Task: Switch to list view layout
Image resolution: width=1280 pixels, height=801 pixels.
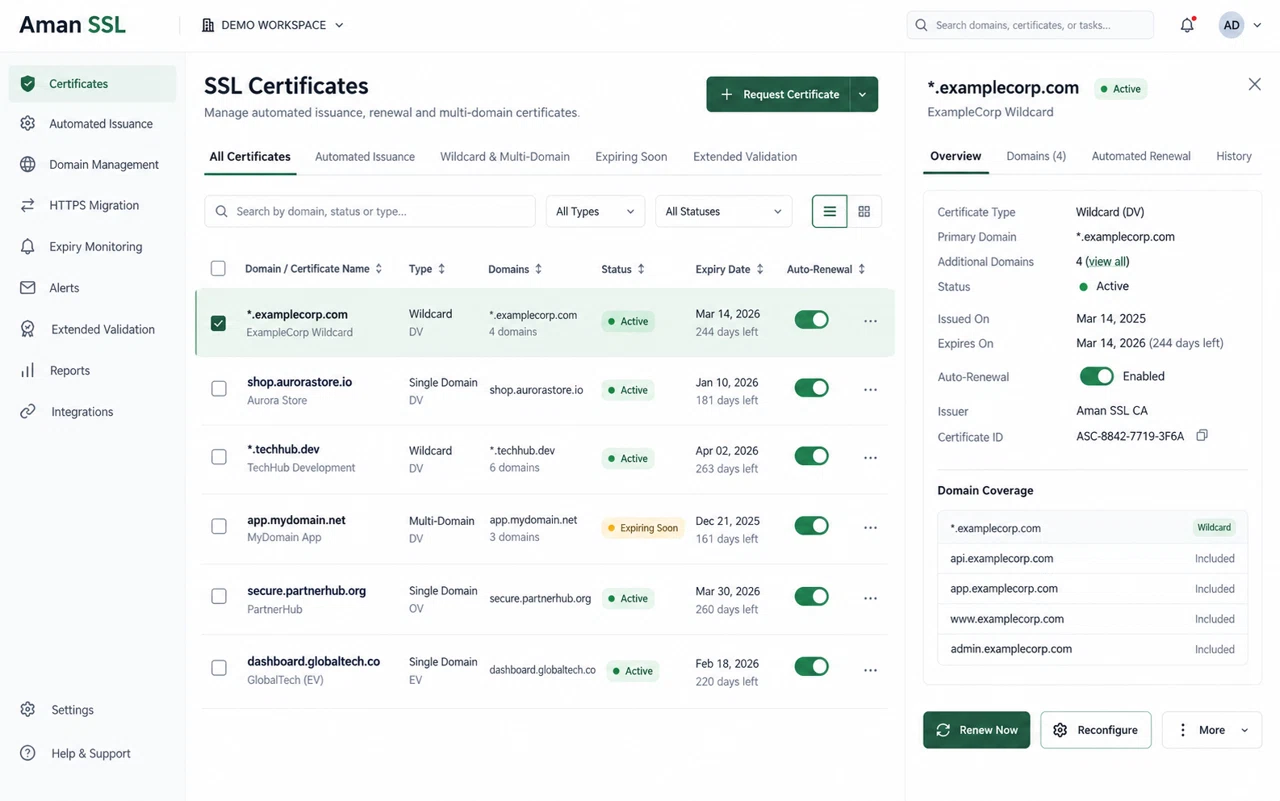Action: (x=829, y=212)
